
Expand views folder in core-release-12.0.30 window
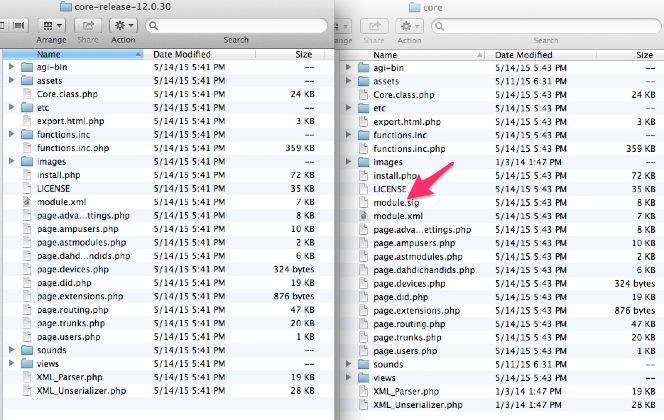pyautogui.click(x=11, y=363)
